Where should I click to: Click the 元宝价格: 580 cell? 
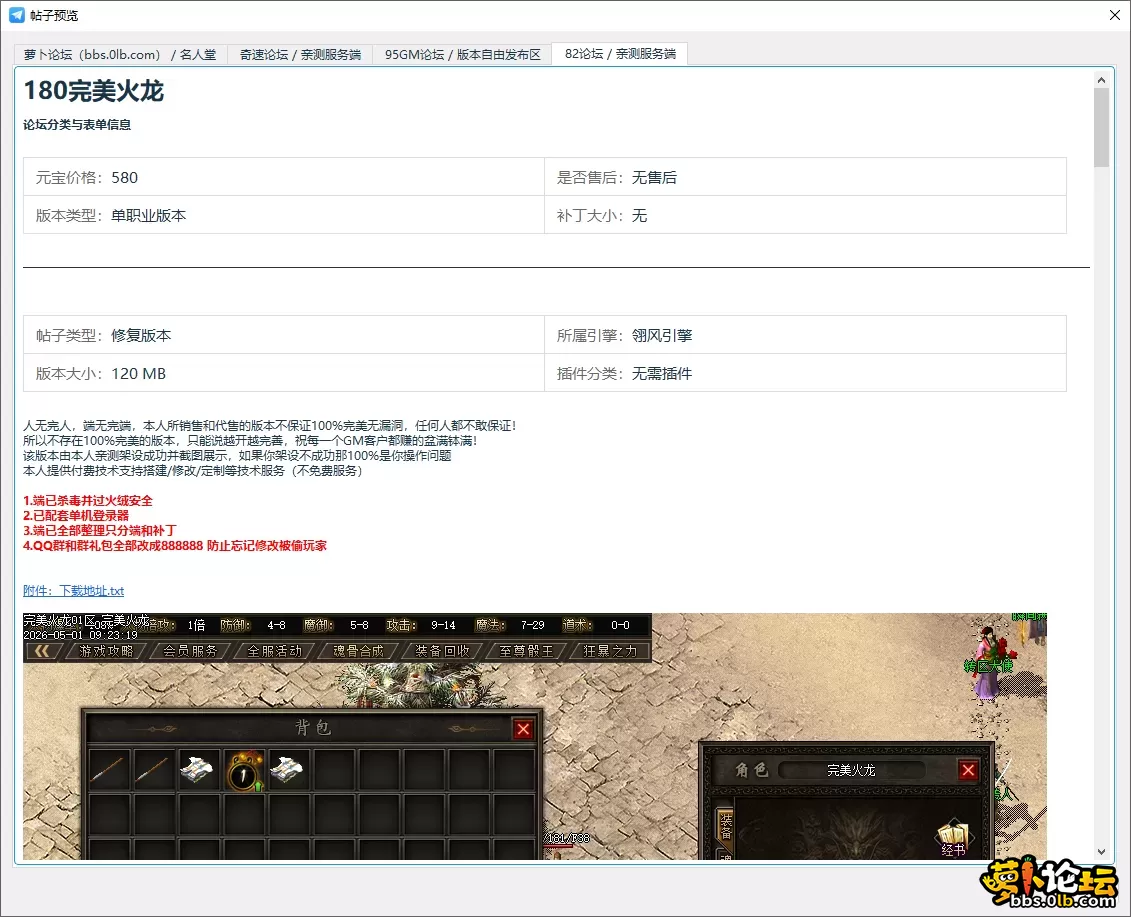(x=284, y=177)
